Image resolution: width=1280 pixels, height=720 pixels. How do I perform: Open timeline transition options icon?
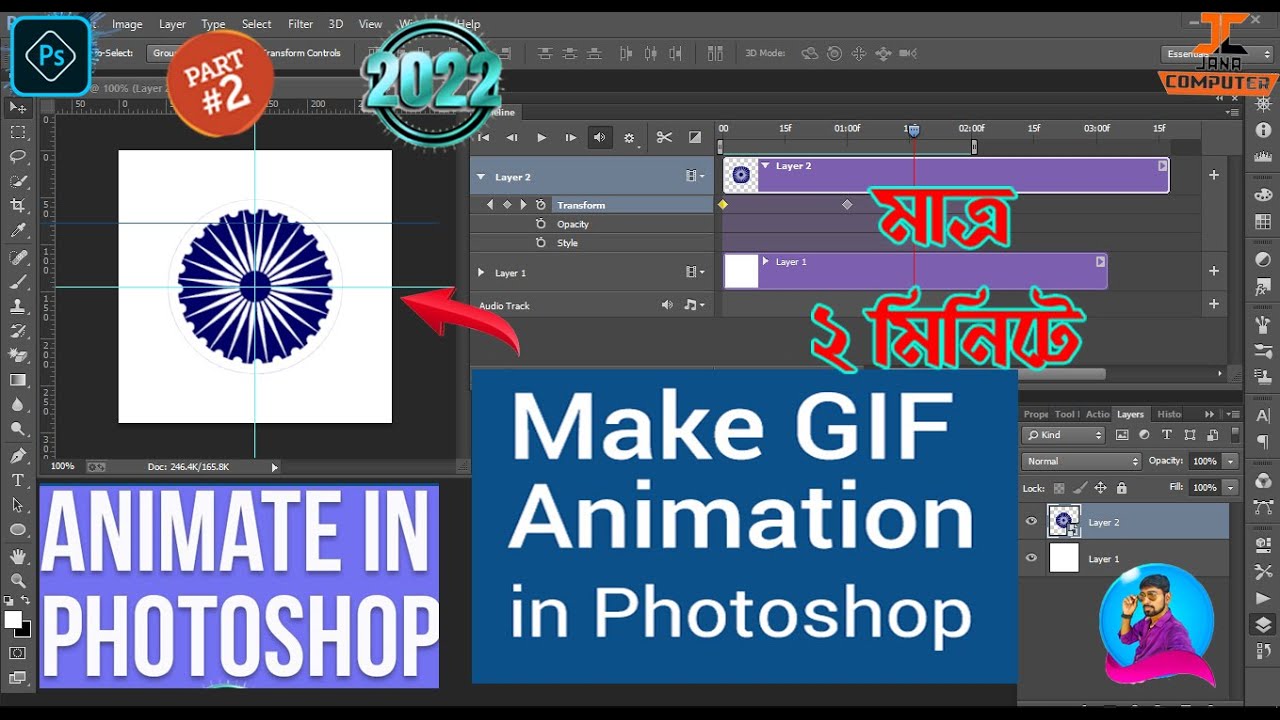point(694,138)
